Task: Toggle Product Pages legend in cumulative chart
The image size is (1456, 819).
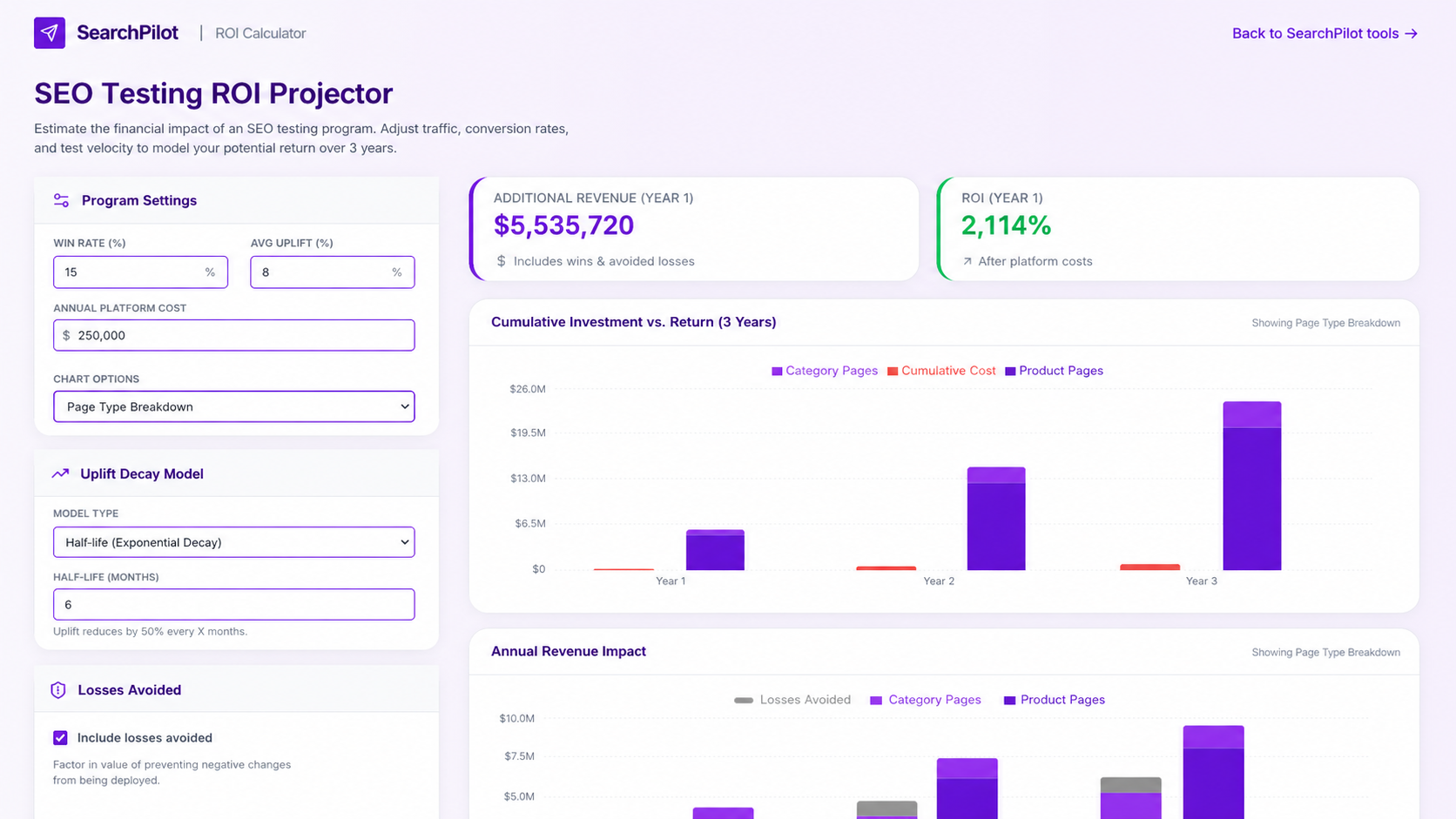Action: click(x=1054, y=371)
